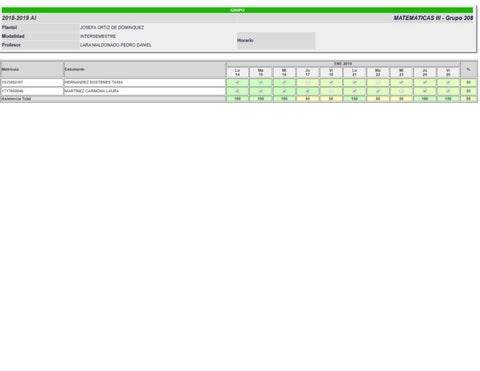
Task: Uncheck Martinez Carmona attendance for Ma 15
Action: 261,91
